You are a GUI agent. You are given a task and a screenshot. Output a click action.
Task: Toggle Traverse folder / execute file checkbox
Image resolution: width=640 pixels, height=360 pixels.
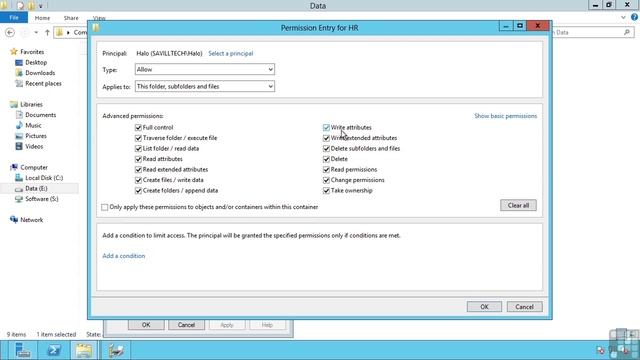(x=138, y=138)
